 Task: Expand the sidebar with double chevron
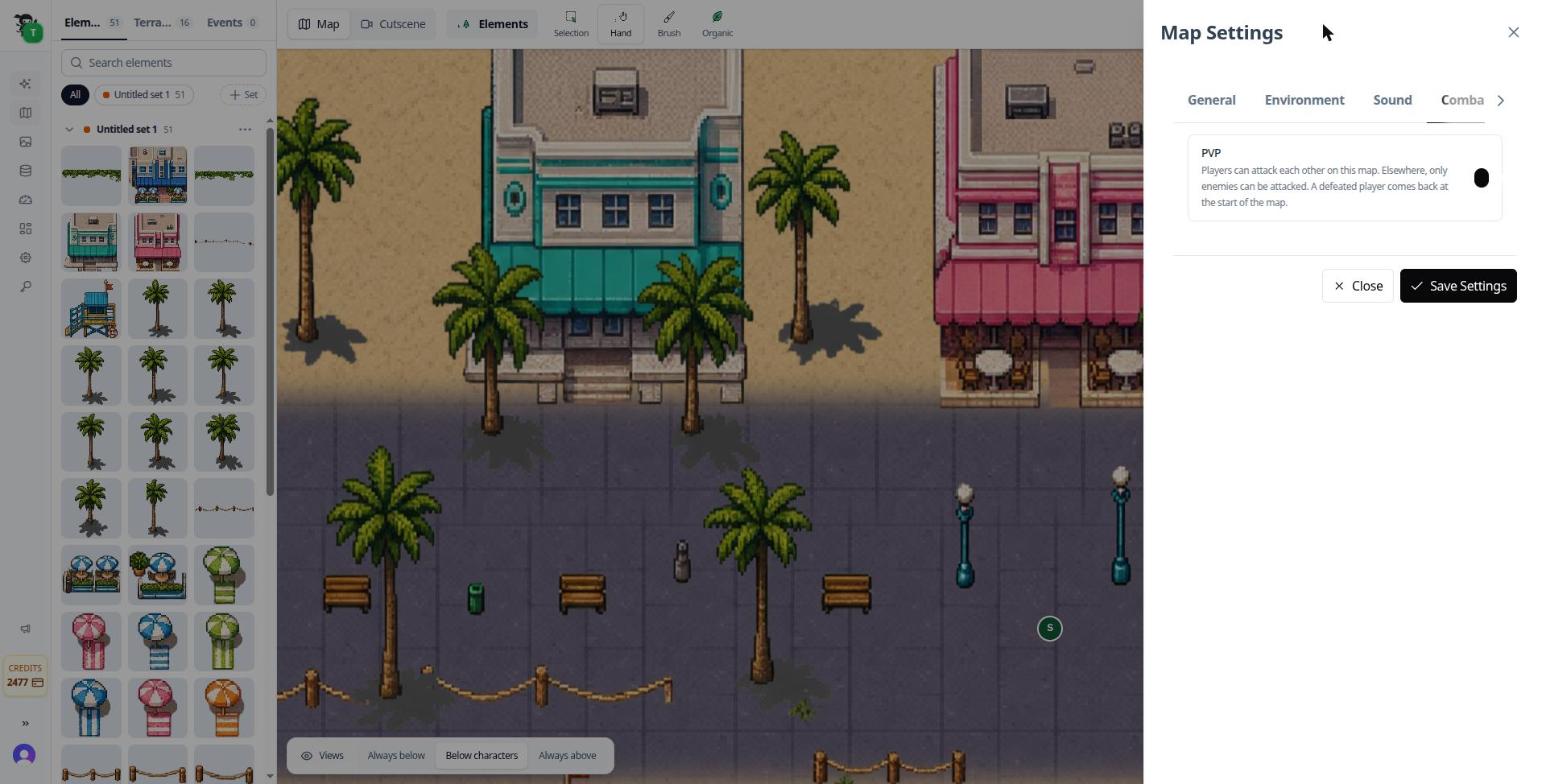[x=25, y=723]
